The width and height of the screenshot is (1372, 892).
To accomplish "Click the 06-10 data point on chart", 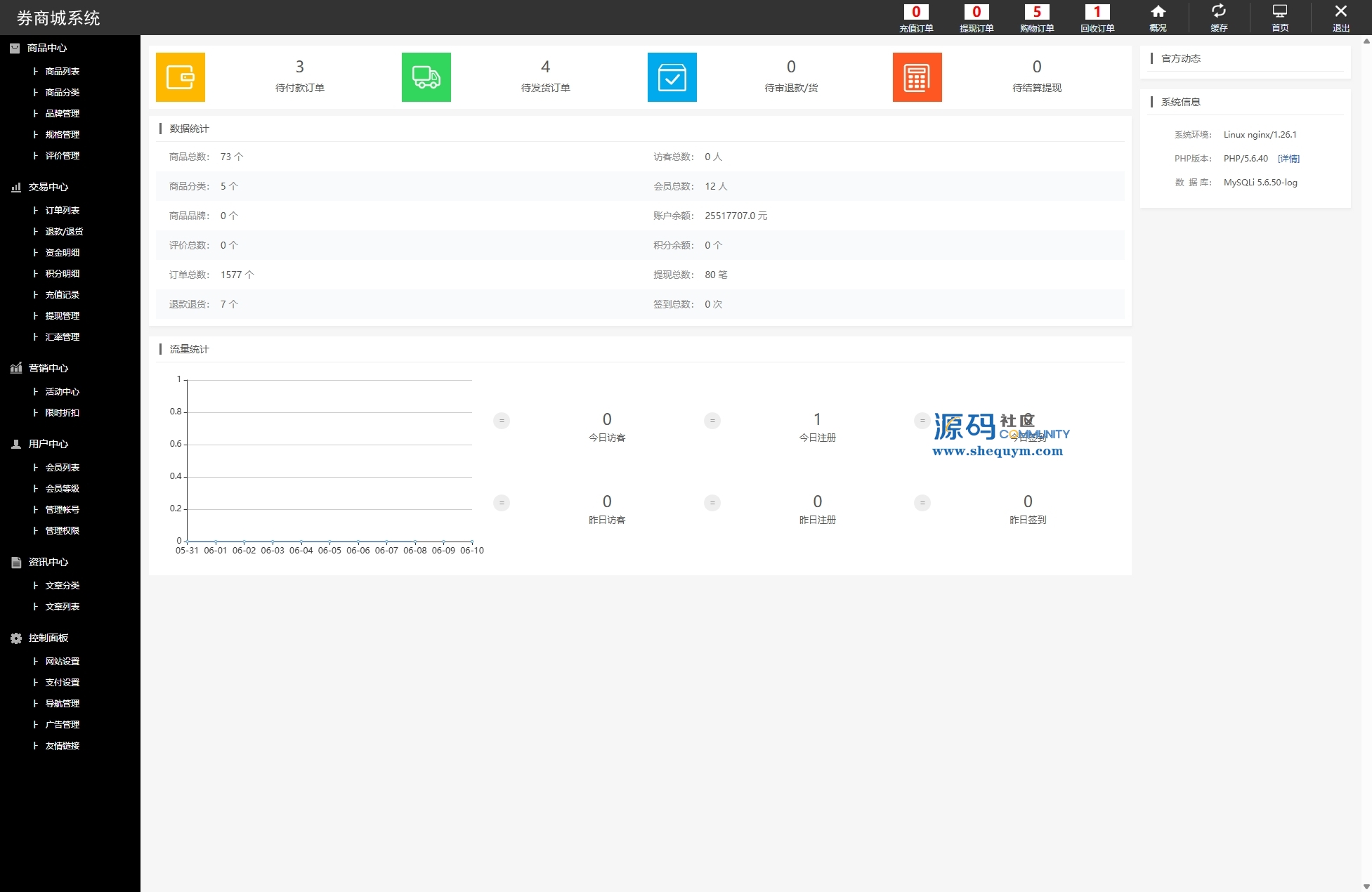I will pos(472,542).
